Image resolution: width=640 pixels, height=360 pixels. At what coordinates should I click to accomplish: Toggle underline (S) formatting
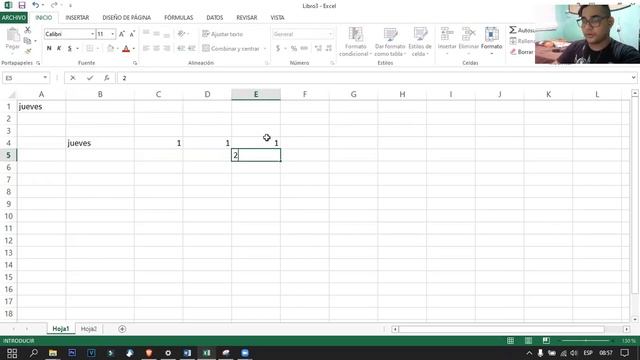[x=70, y=49]
